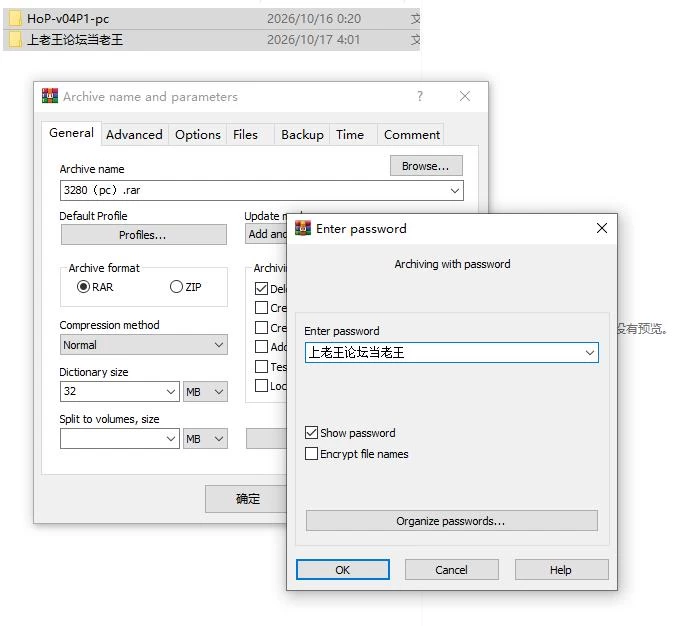The height and width of the screenshot is (626, 697).
Task: Close the Archive name and parameters dialog
Action: coord(465,96)
